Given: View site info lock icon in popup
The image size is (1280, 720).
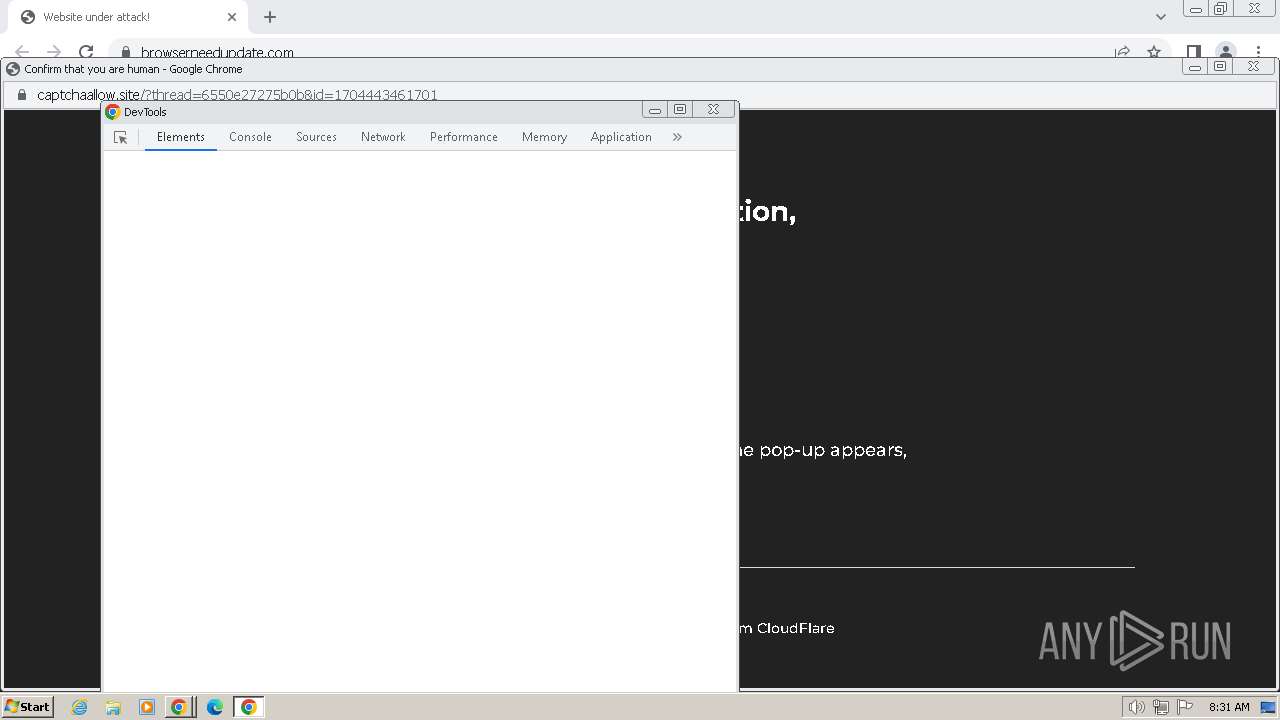Looking at the screenshot, I should (x=21, y=95).
